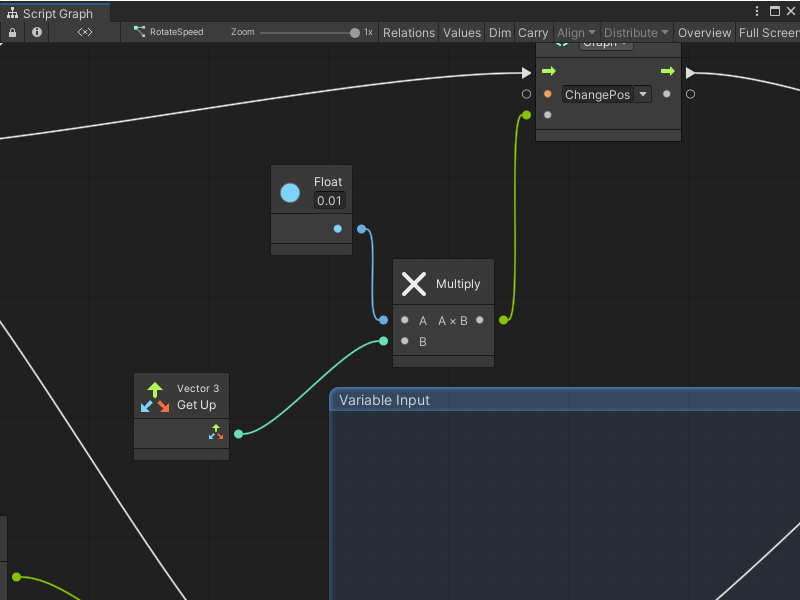Click the Script Graph tab icon
Image resolution: width=800 pixels, height=600 pixels.
pos(11,14)
